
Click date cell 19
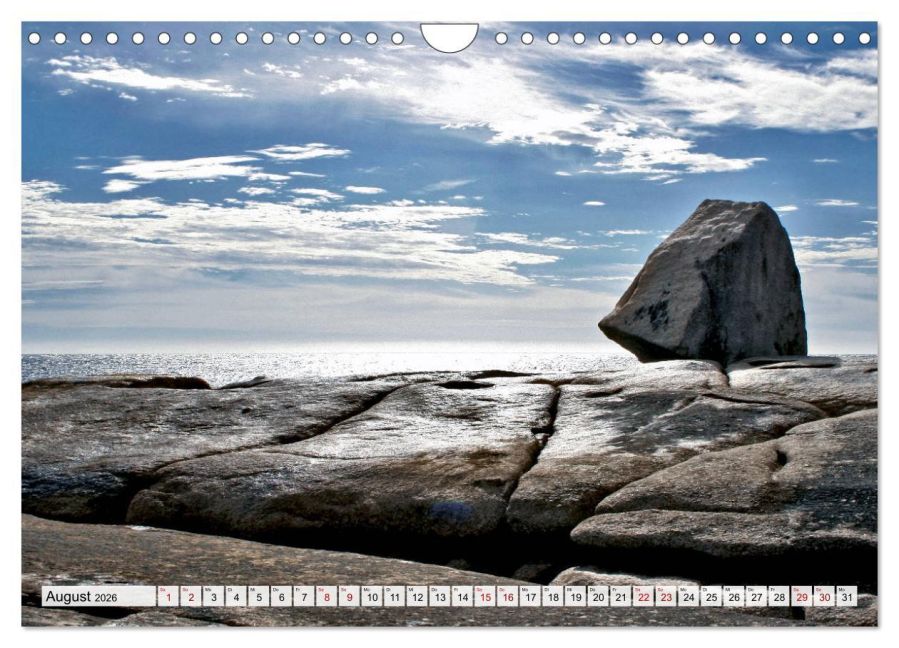coord(576,596)
